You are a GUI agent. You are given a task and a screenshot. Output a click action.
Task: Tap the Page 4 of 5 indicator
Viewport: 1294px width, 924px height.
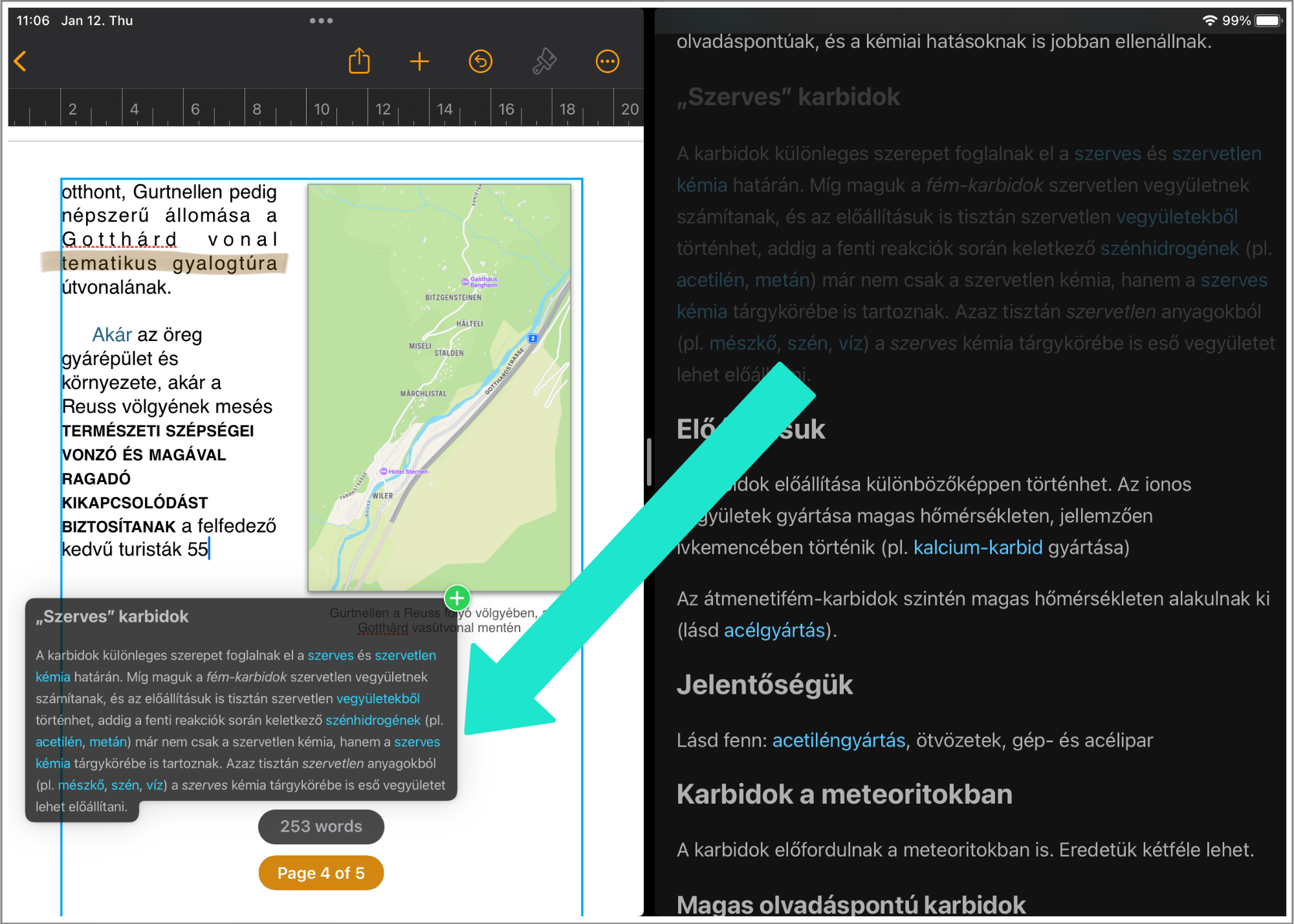321,873
